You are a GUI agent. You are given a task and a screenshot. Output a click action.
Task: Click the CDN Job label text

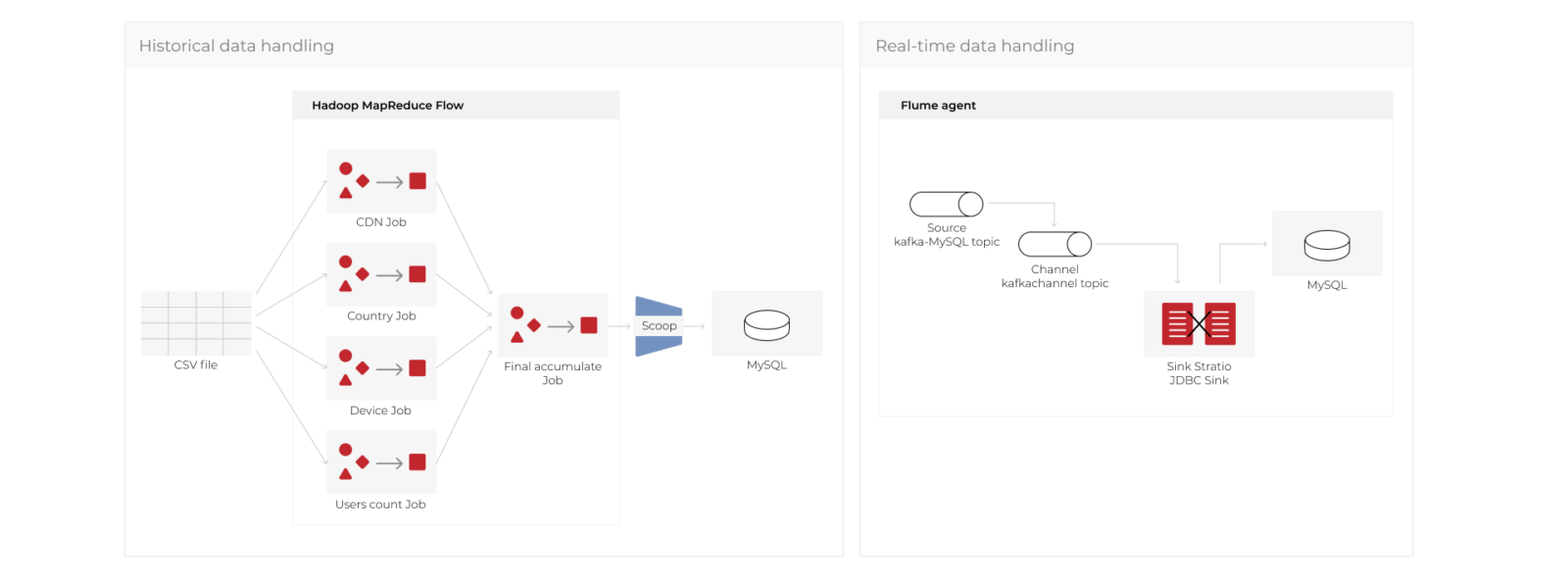point(381,222)
